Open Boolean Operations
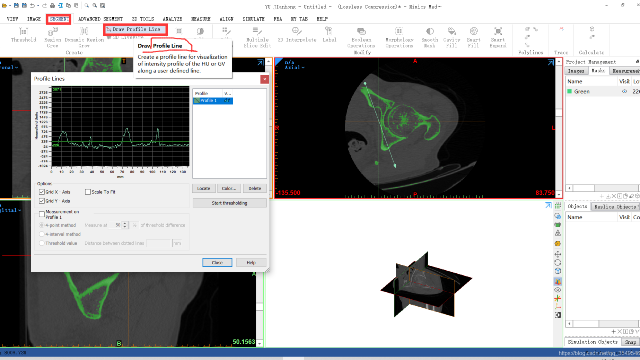The height and width of the screenshot is (360, 640). pos(361,37)
